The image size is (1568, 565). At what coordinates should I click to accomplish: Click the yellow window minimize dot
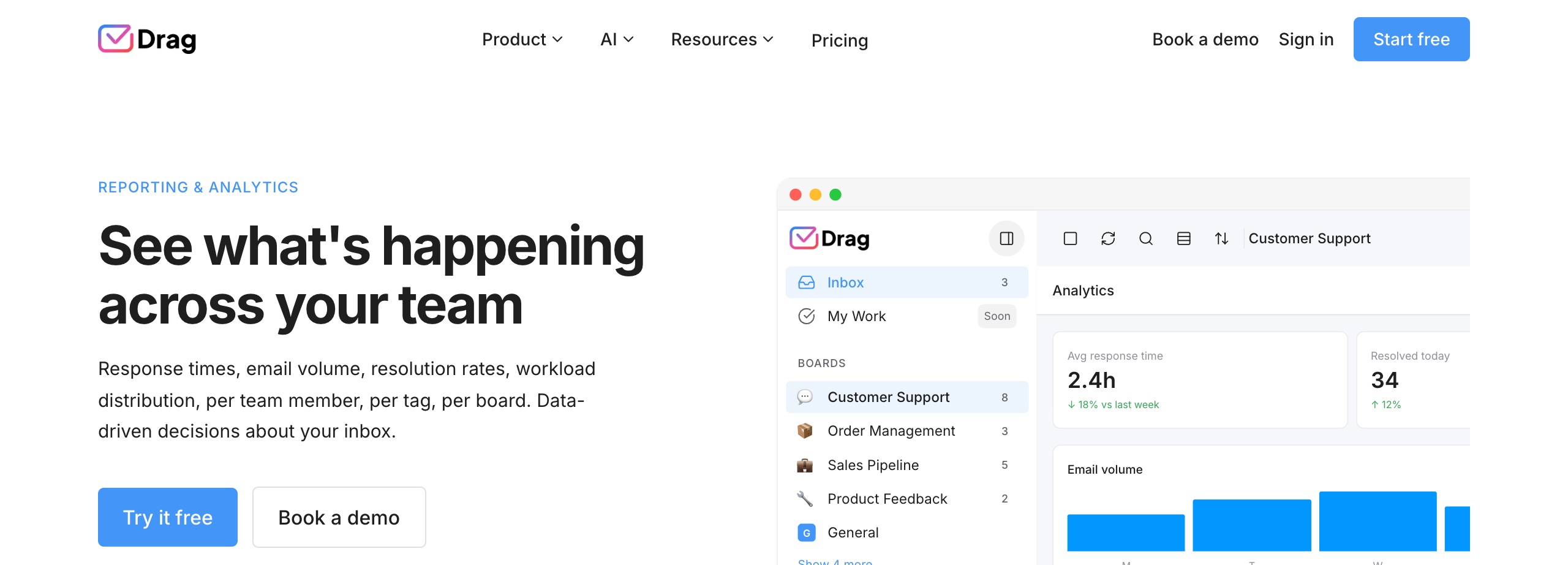pos(815,195)
